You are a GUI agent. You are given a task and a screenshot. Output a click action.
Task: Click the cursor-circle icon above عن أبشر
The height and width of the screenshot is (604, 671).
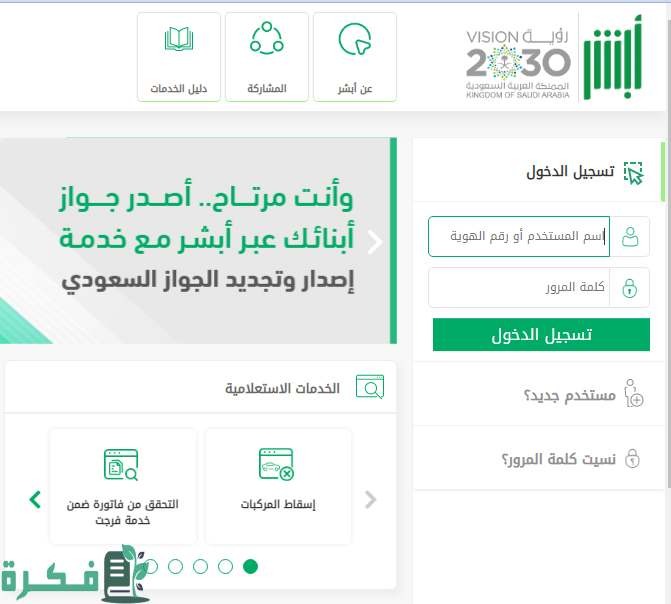355,39
